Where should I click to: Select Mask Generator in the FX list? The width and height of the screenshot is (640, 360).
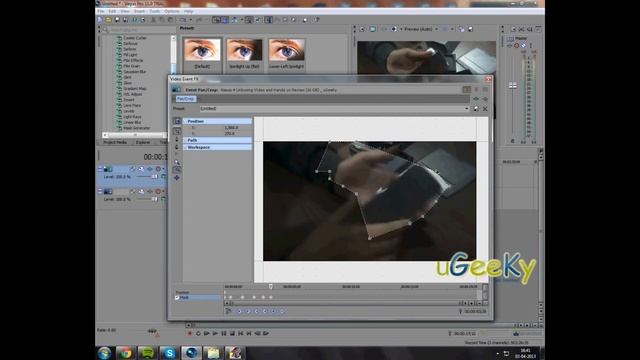pos(136,128)
